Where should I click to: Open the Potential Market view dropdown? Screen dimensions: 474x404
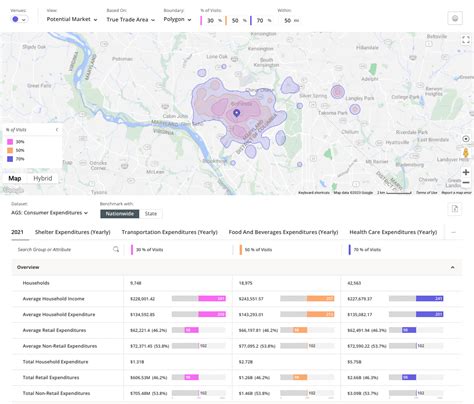click(72, 19)
